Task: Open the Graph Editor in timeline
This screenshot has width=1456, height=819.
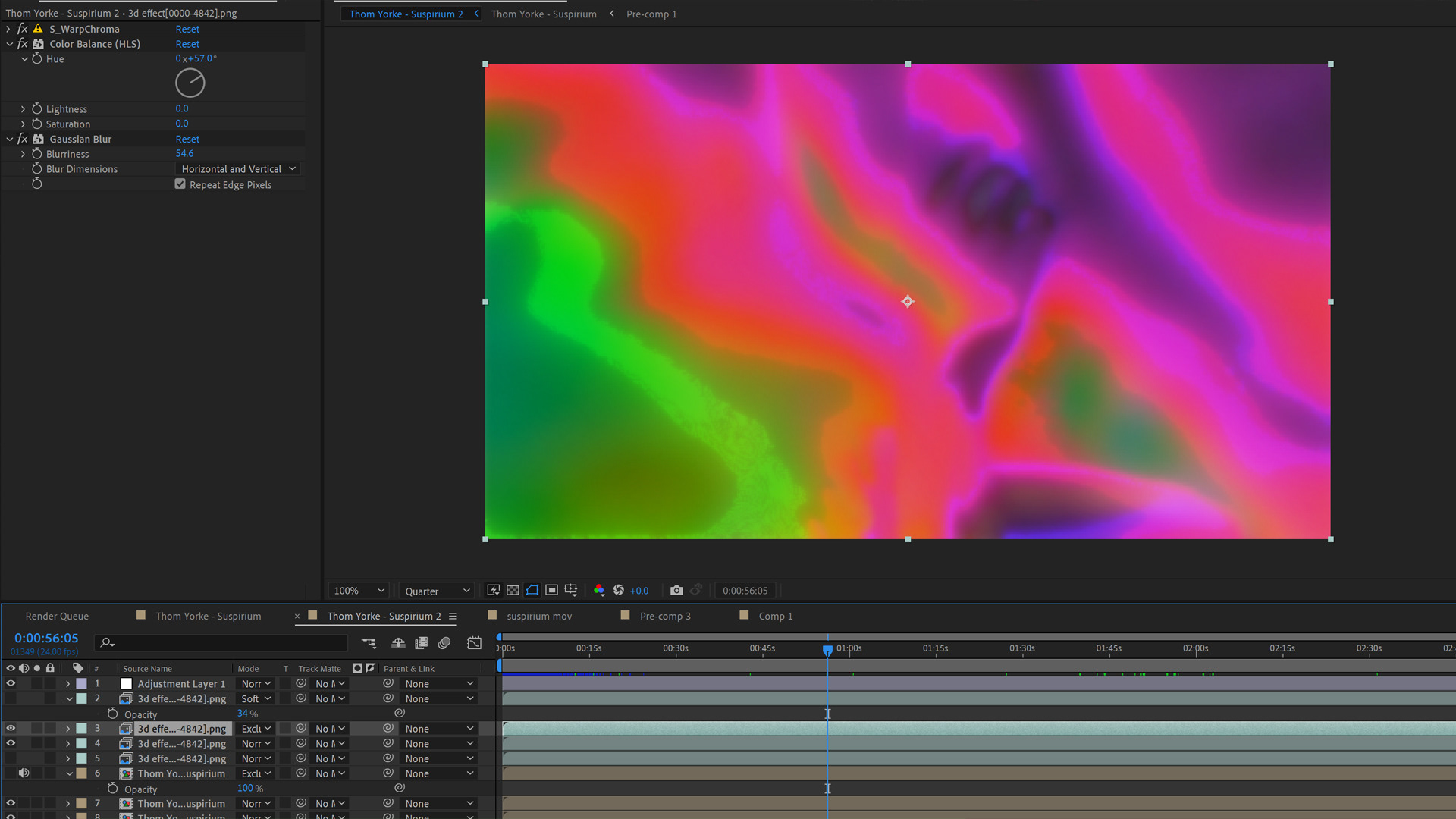Action: tap(474, 643)
